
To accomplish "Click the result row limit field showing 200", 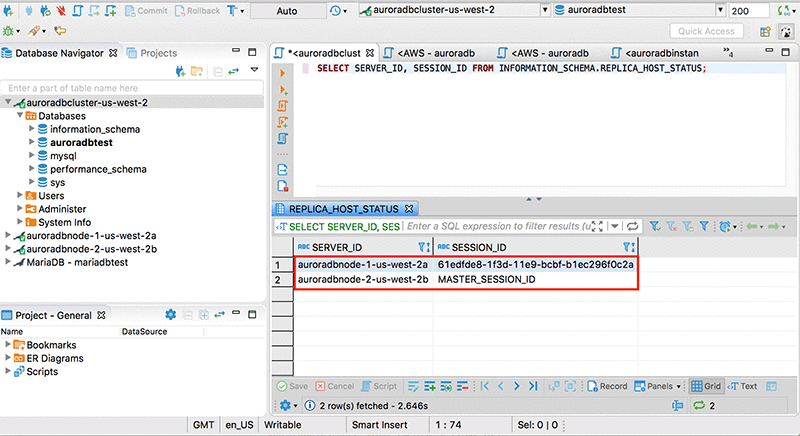I will point(748,11).
